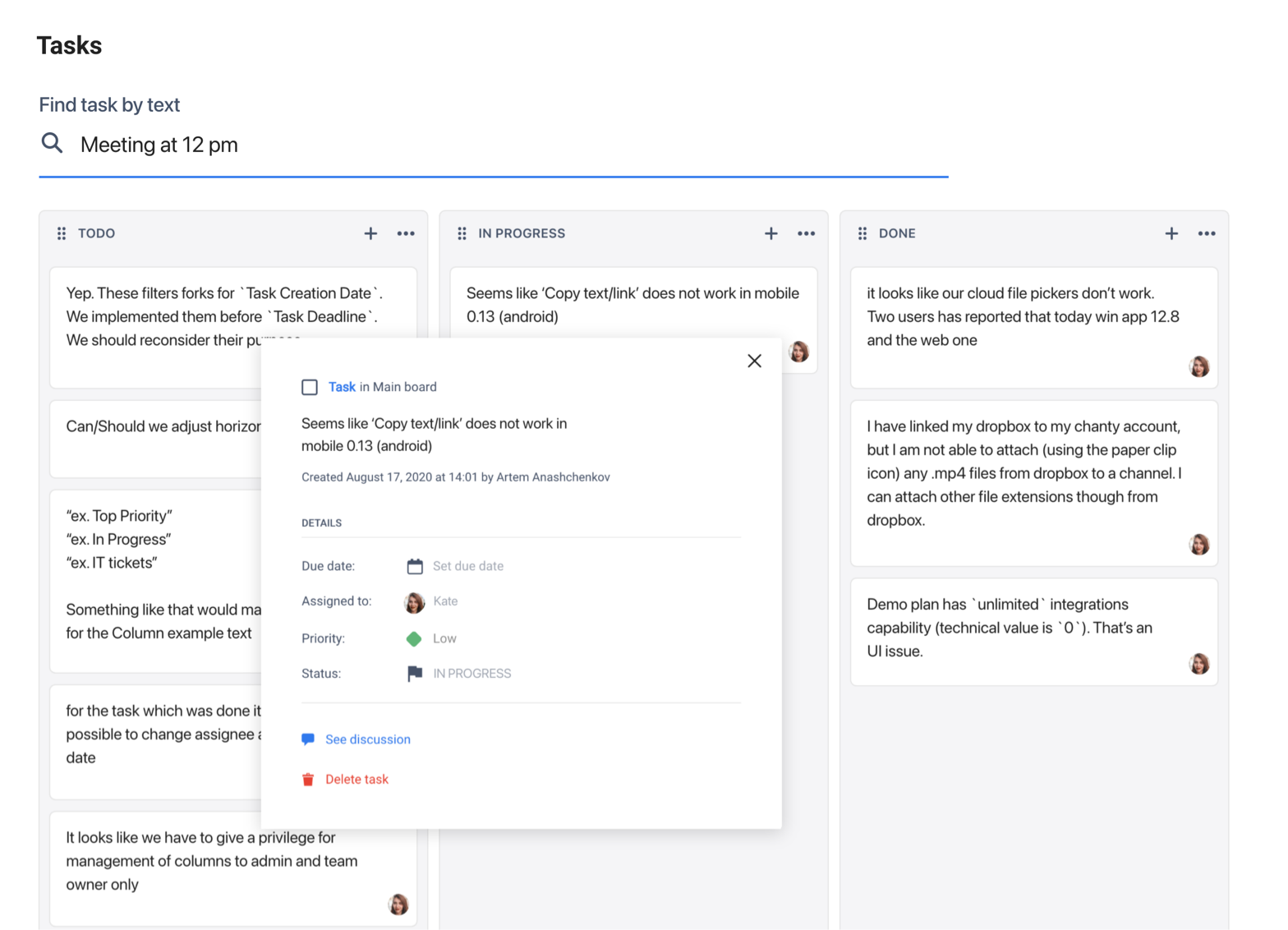Close the task details popup
This screenshot has height=930, width=1288.
point(754,361)
